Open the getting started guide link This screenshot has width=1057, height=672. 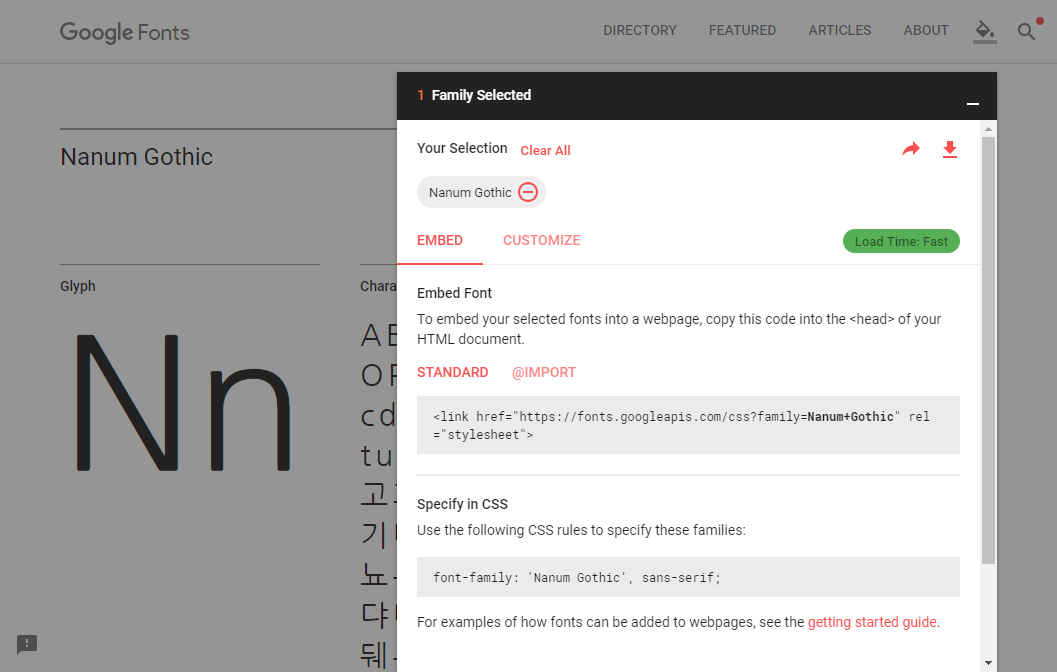[872, 622]
